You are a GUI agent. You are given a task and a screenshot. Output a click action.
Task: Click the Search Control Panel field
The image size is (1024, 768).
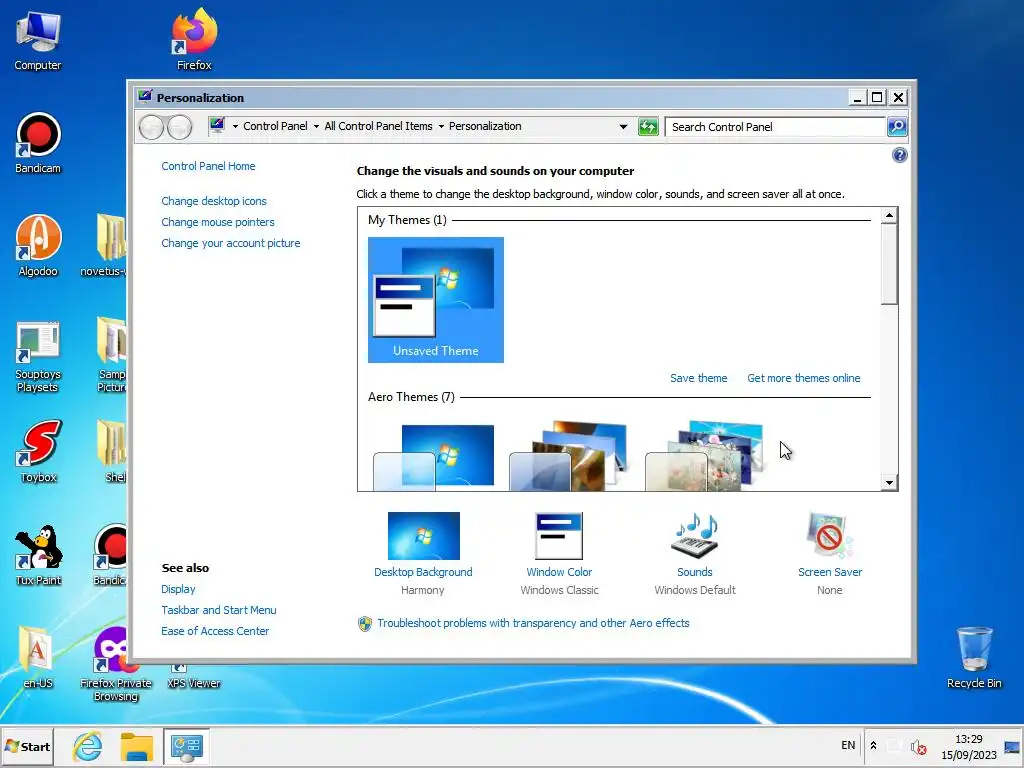pos(775,127)
